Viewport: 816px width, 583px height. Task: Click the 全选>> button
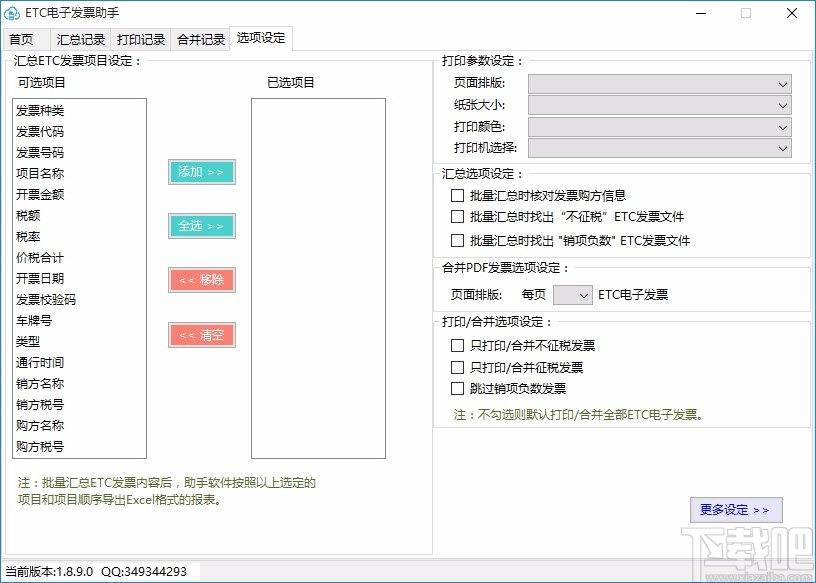[x=201, y=226]
